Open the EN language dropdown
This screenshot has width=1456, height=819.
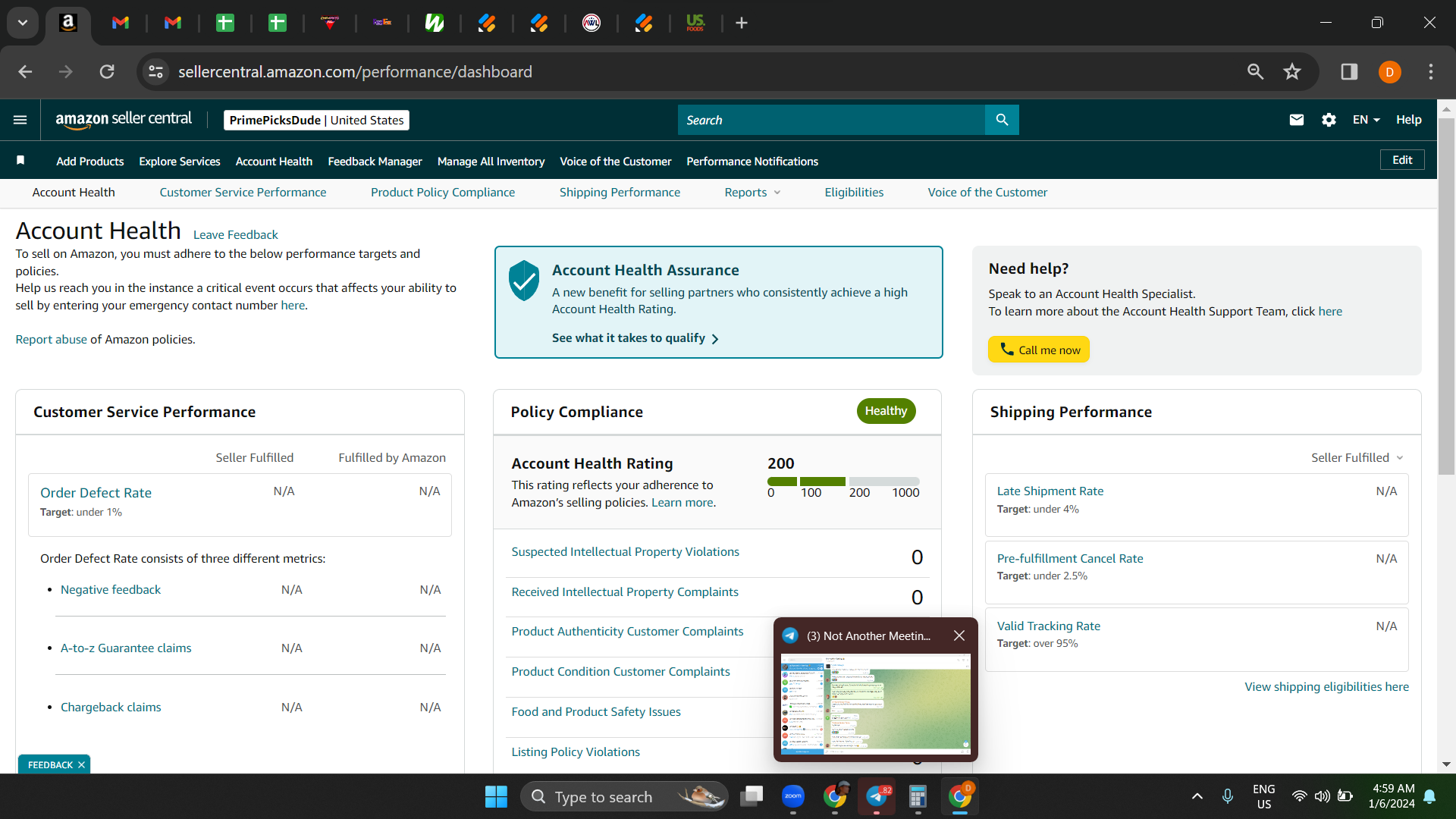tap(1367, 120)
